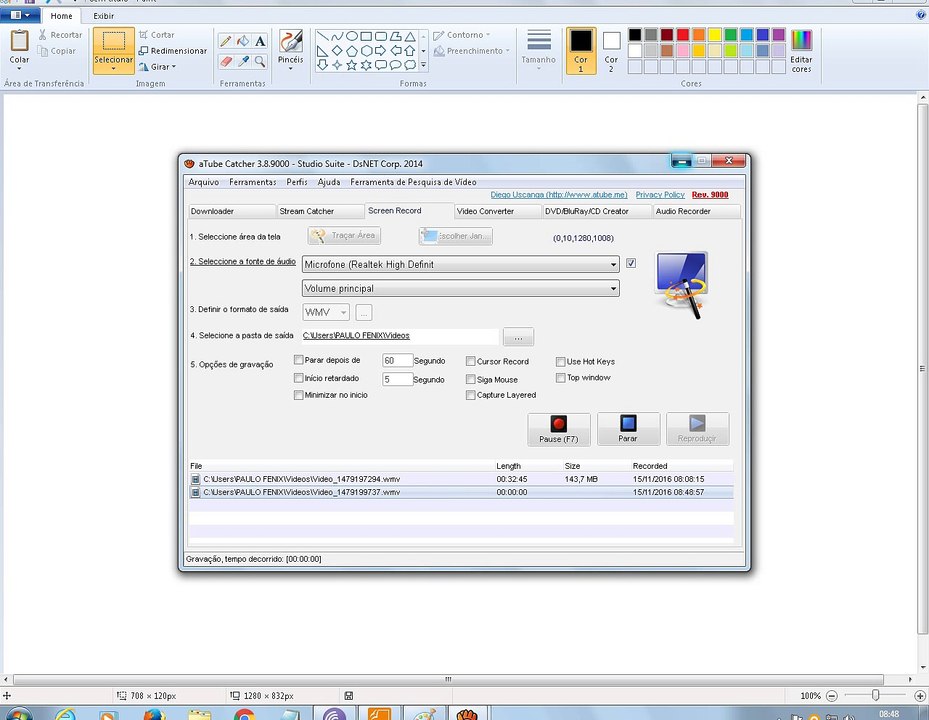This screenshot has height=720, width=929.
Task: Select Cor 2 color box
Action: [611, 51]
